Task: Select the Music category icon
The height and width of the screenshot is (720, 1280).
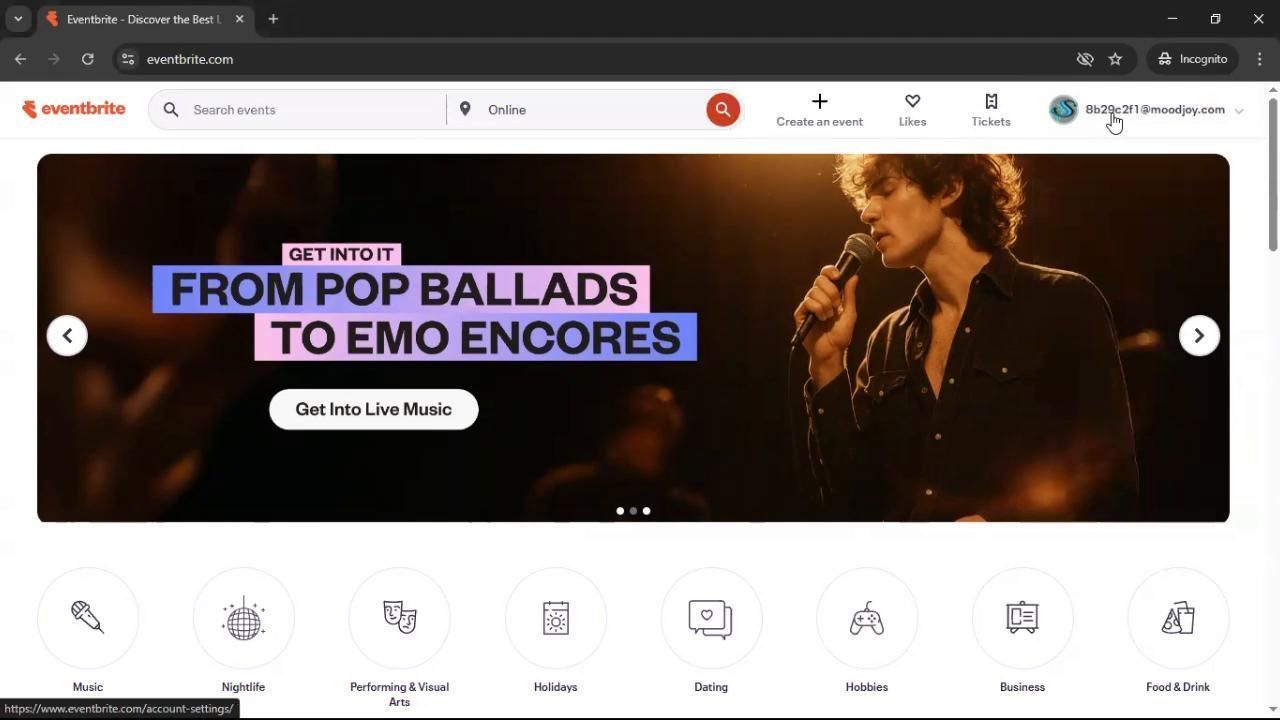Action: tap(87, 618)
